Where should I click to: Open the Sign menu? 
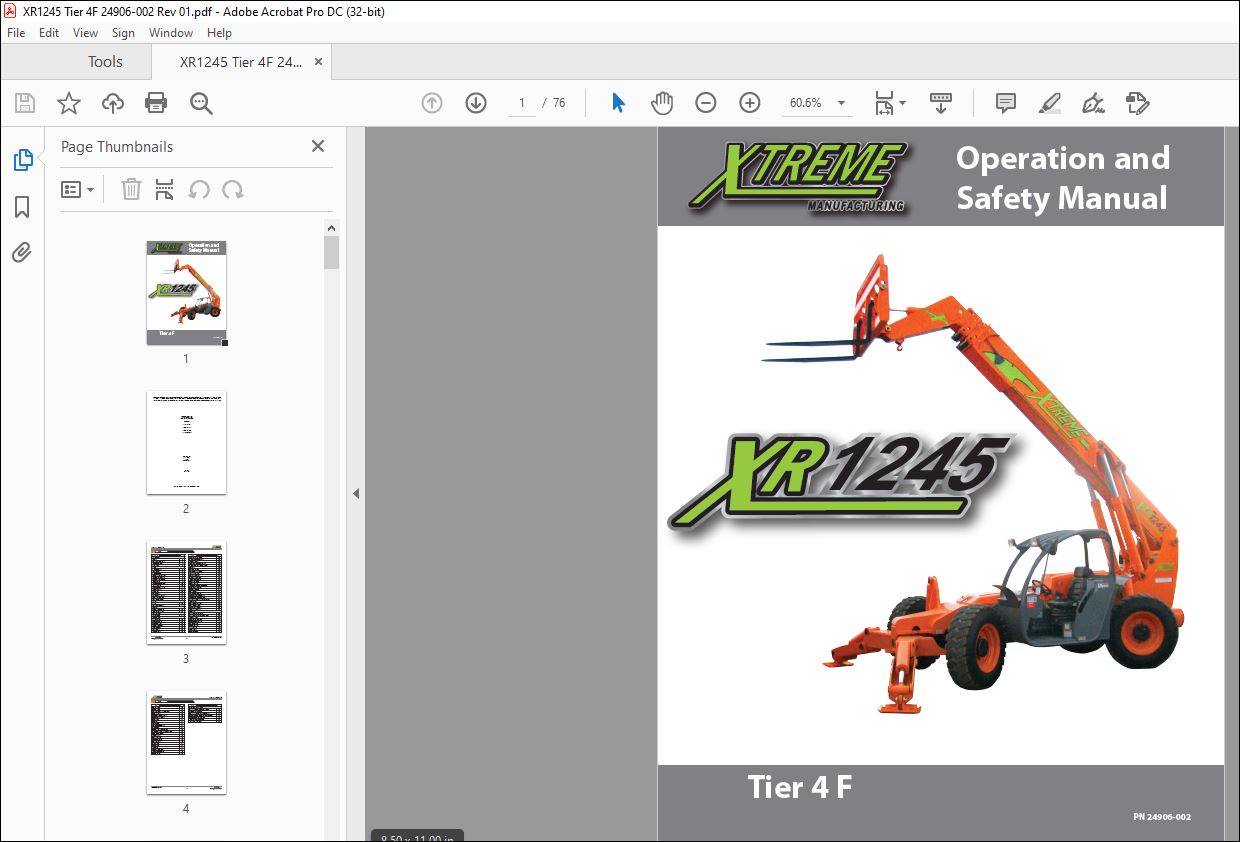(x=123, y=33)
